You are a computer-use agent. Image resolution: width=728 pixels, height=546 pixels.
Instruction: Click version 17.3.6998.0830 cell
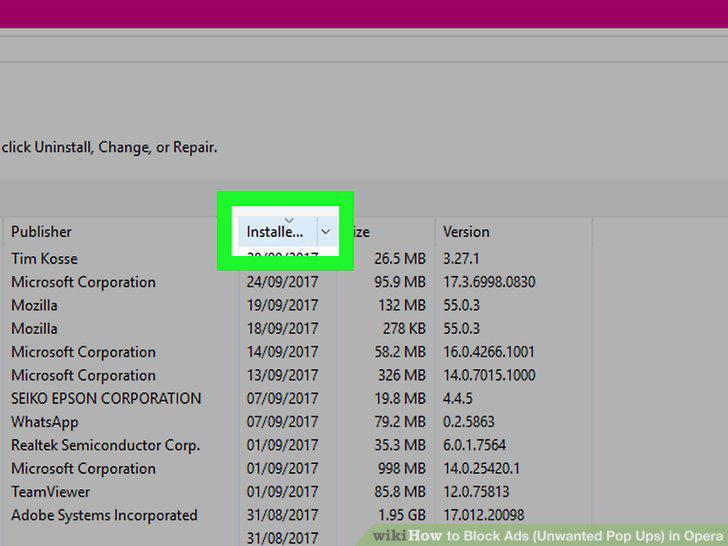pyautogui.click(x=489, y=282)
